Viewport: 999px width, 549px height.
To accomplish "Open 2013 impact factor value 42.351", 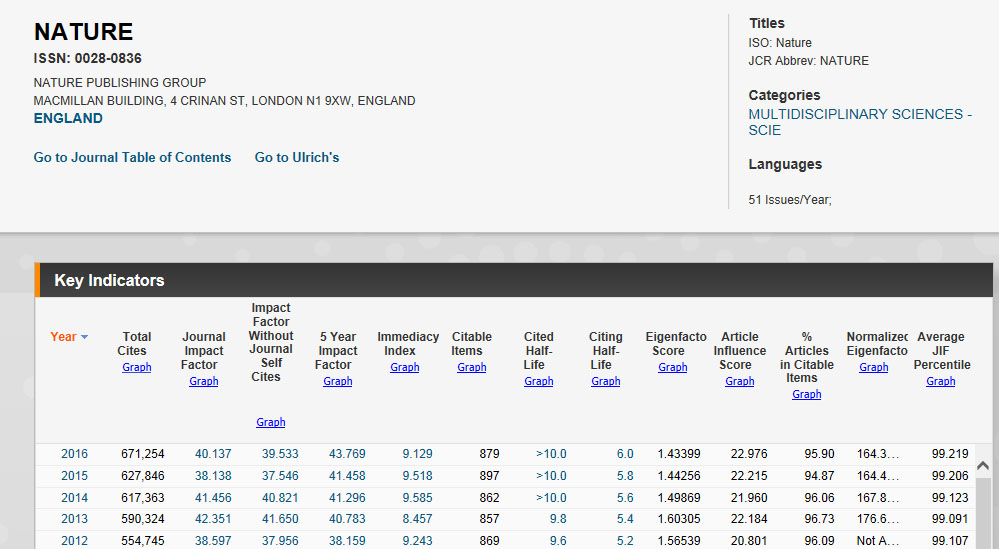I will [x=213, y=519].
